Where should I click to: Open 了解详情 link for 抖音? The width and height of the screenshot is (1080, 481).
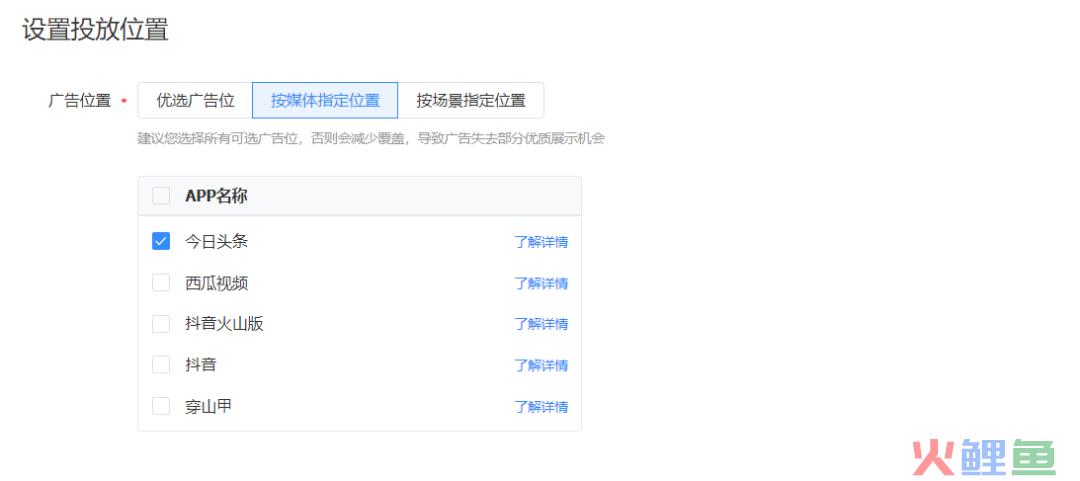click(x=541, y=365)
